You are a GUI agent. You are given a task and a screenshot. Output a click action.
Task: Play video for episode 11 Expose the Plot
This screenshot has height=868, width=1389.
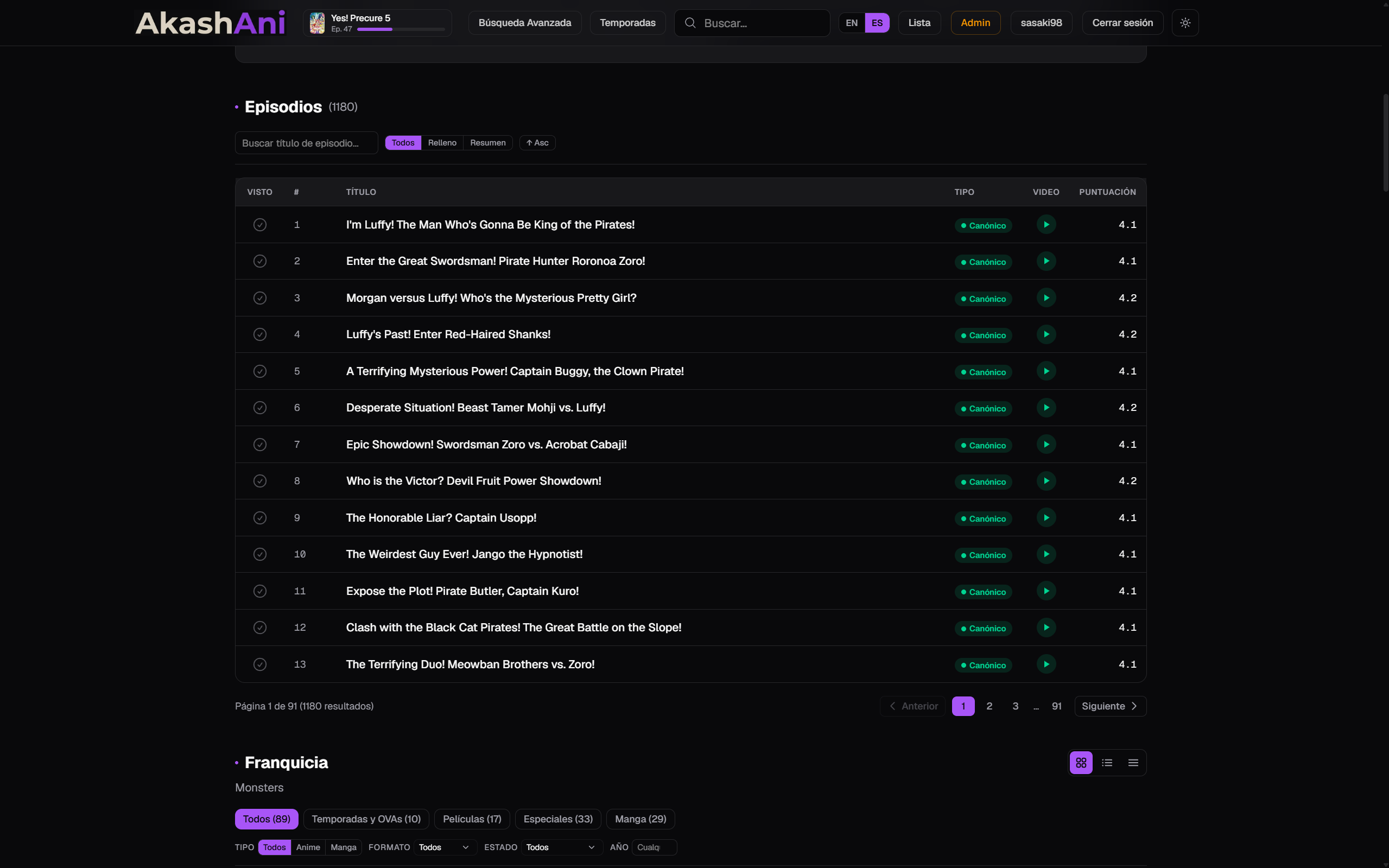click(1046, 591)
